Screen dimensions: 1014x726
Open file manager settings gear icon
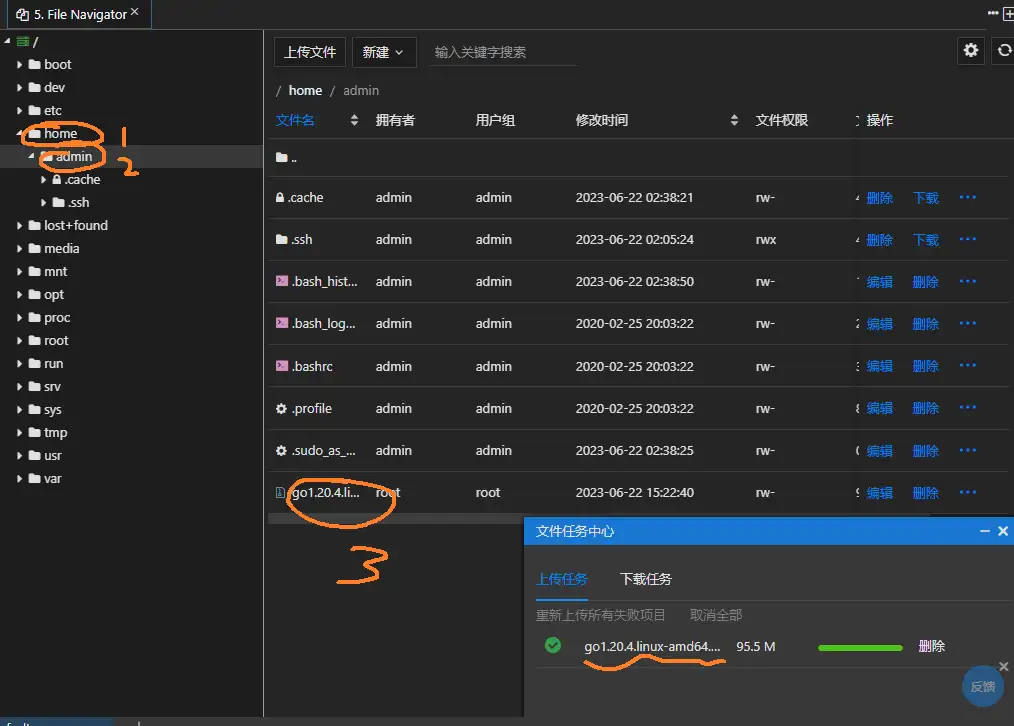coord(970,50)
